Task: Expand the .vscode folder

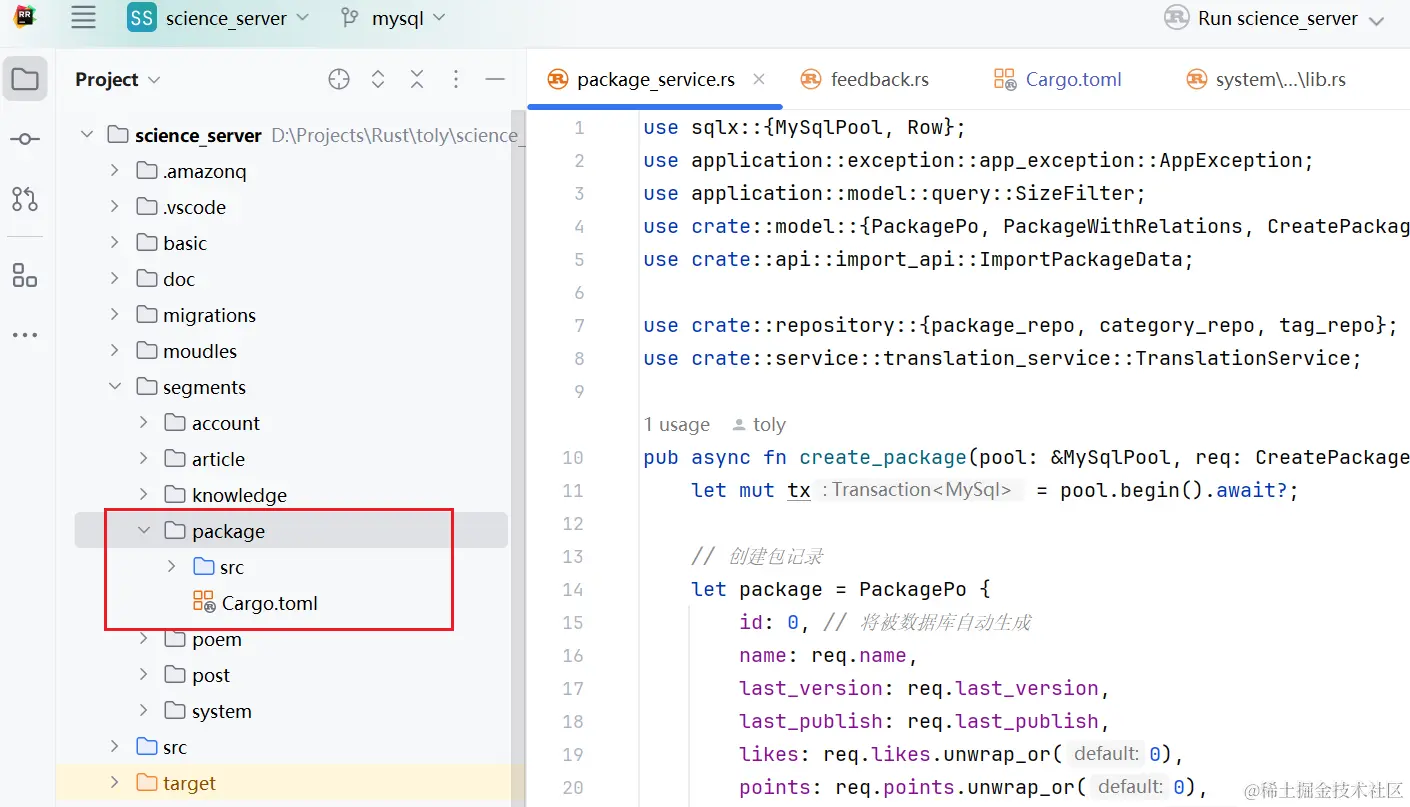Action: tap(115, 207)
